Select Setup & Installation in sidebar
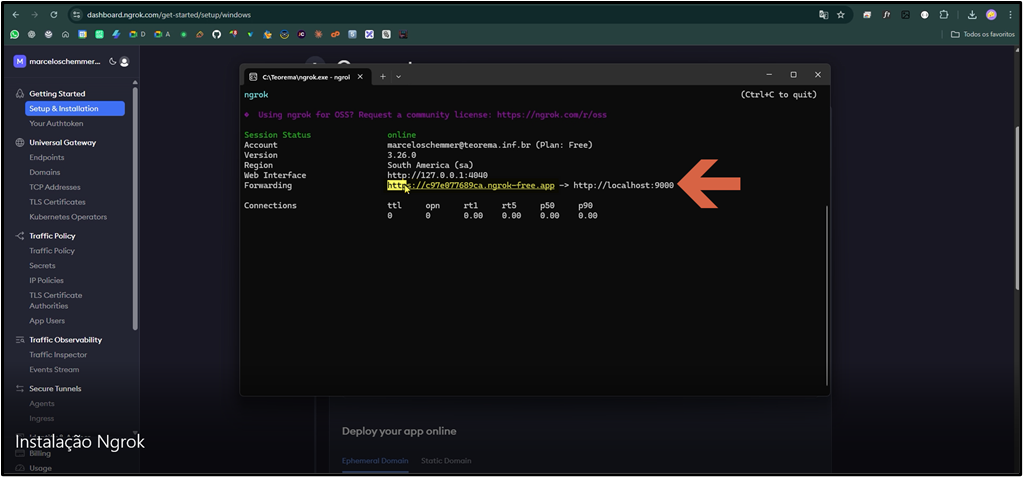The width and height of the screenshot is (1023, 477). tap(74, 108)
